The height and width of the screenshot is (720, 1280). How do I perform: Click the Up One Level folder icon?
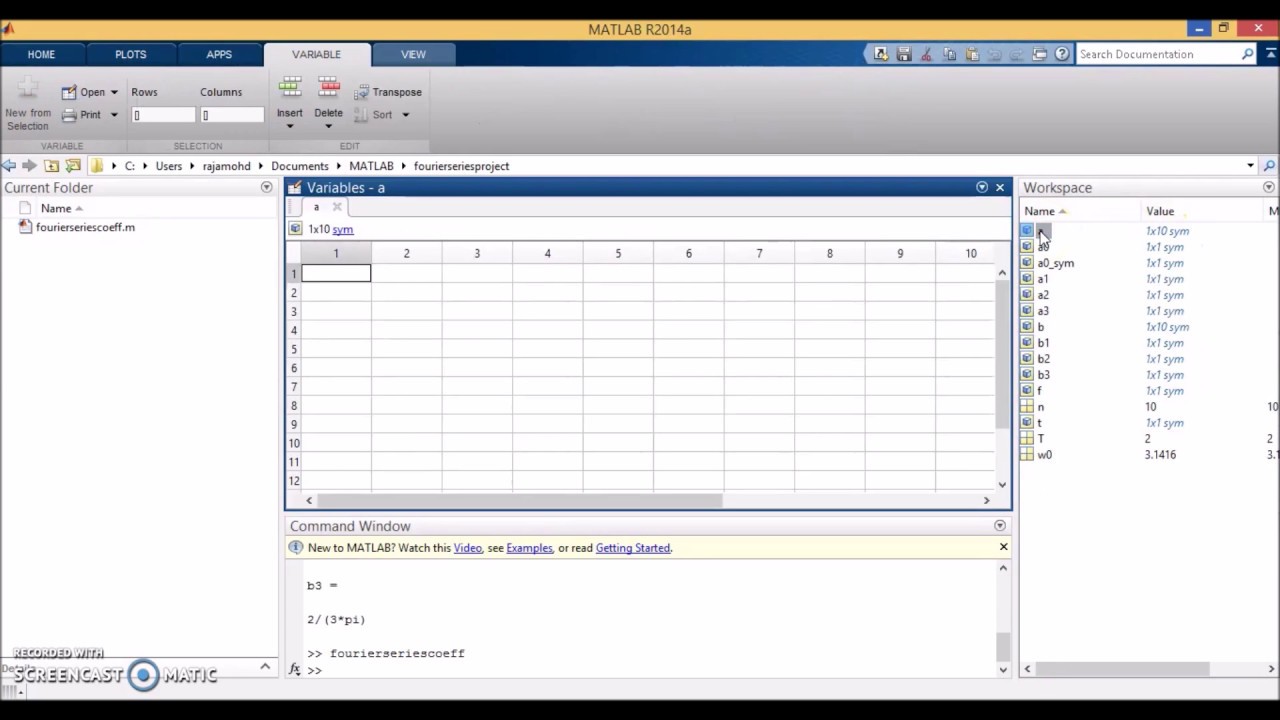pos(51,166)
